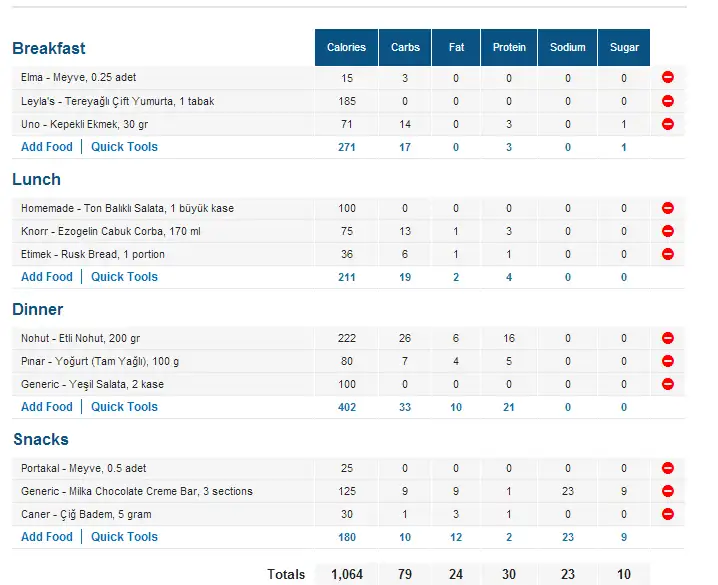Viewport: 718px width, 585px height.
Task: Delete Etimek Rusk Bread from lunch
Action: [668, 254]
